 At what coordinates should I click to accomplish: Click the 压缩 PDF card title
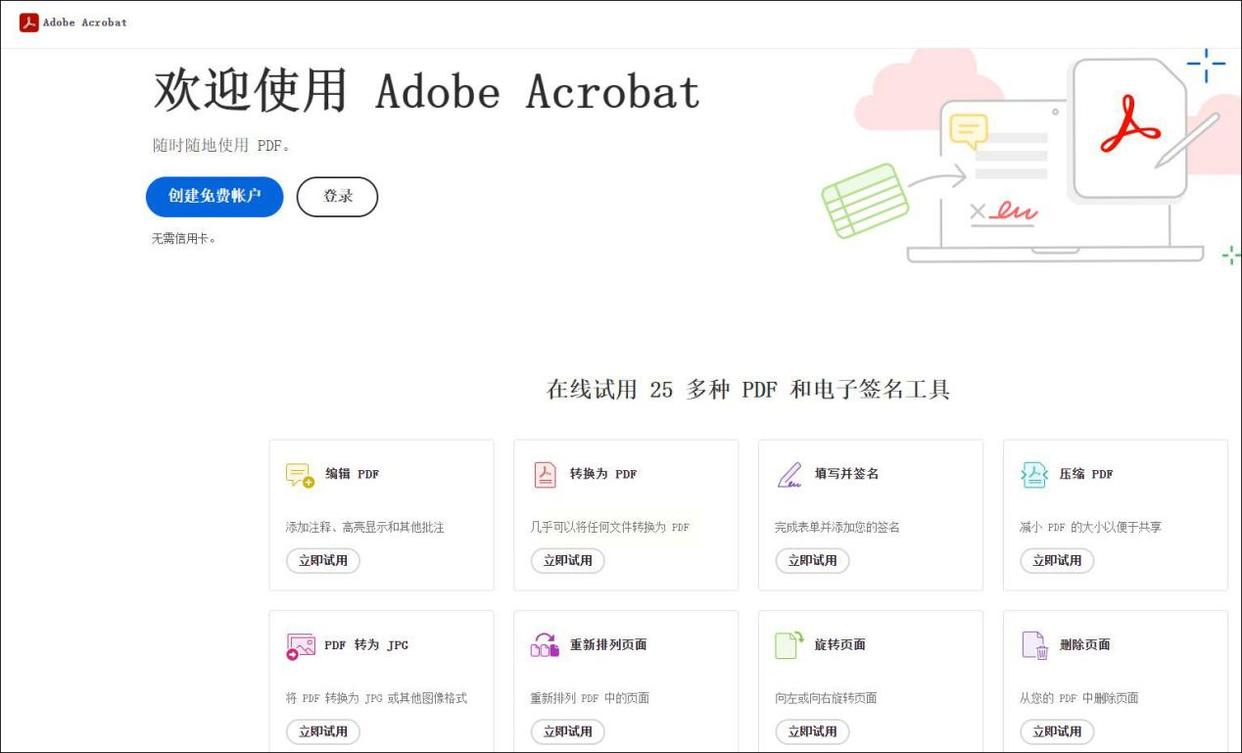pyautogui.click(x=1086, y=474)
